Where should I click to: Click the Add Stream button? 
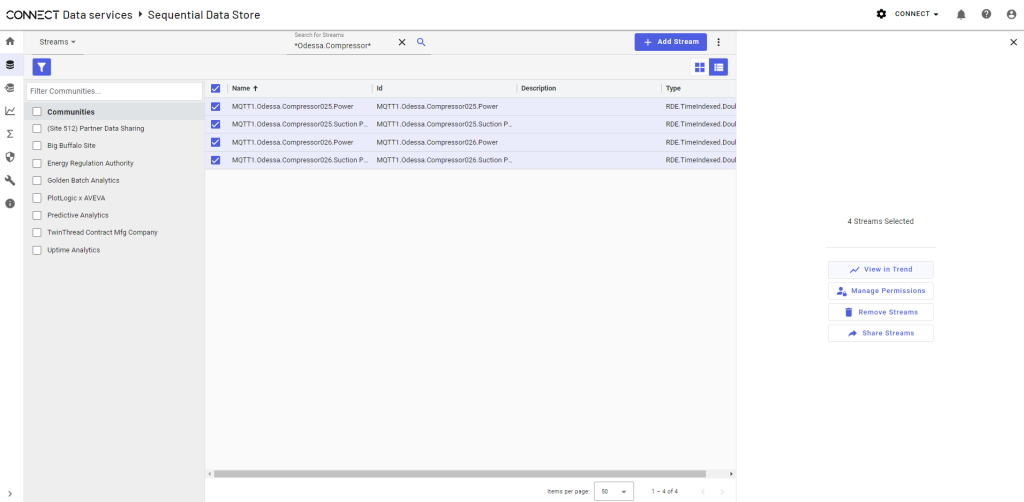(670, 42)
